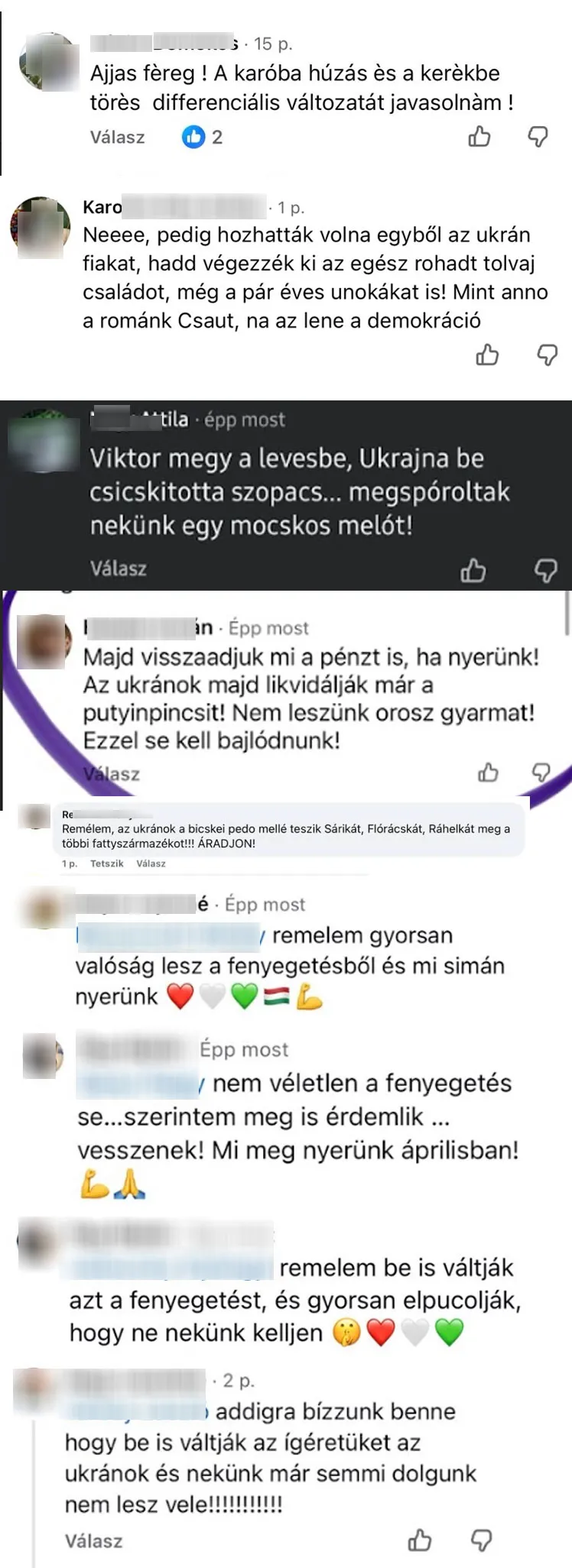The image size is (572, 1568).
Task: Like the 'Neeee, pedig hozhatták' comment
Action: click(487, 355)
